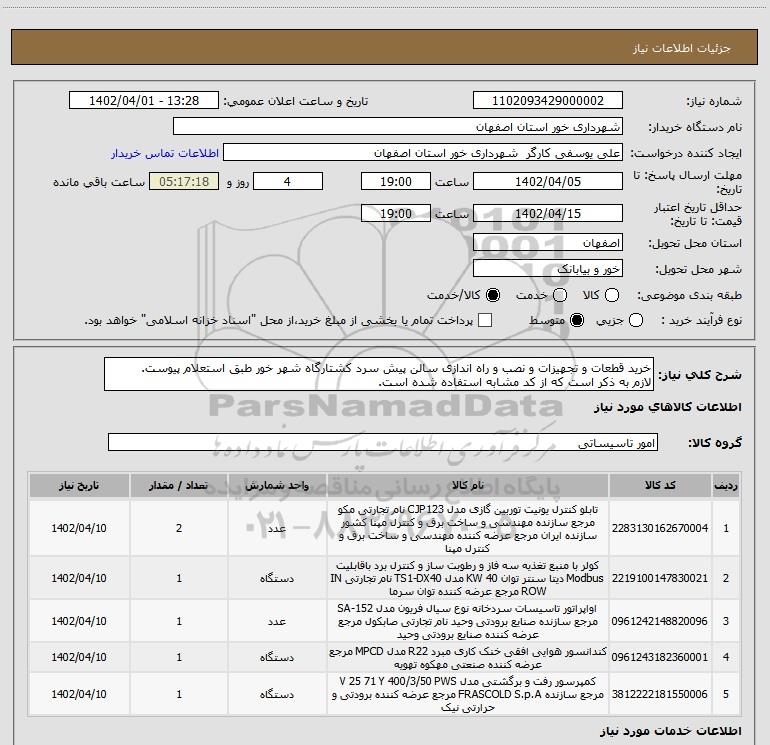Click column header تاریخ نیاز
Image resolution: width=770 pixels, height=745 pixels.
tap(79, 485)
